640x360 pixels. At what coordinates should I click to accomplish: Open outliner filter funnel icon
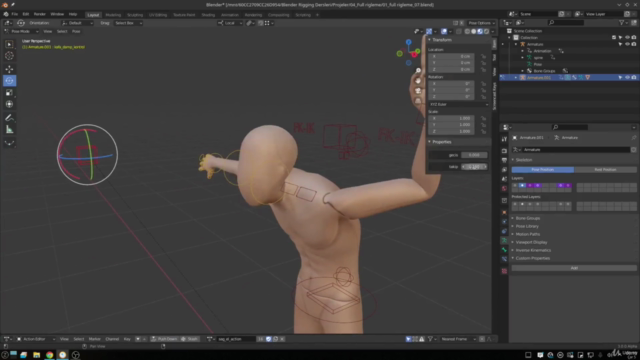[622, 23]
